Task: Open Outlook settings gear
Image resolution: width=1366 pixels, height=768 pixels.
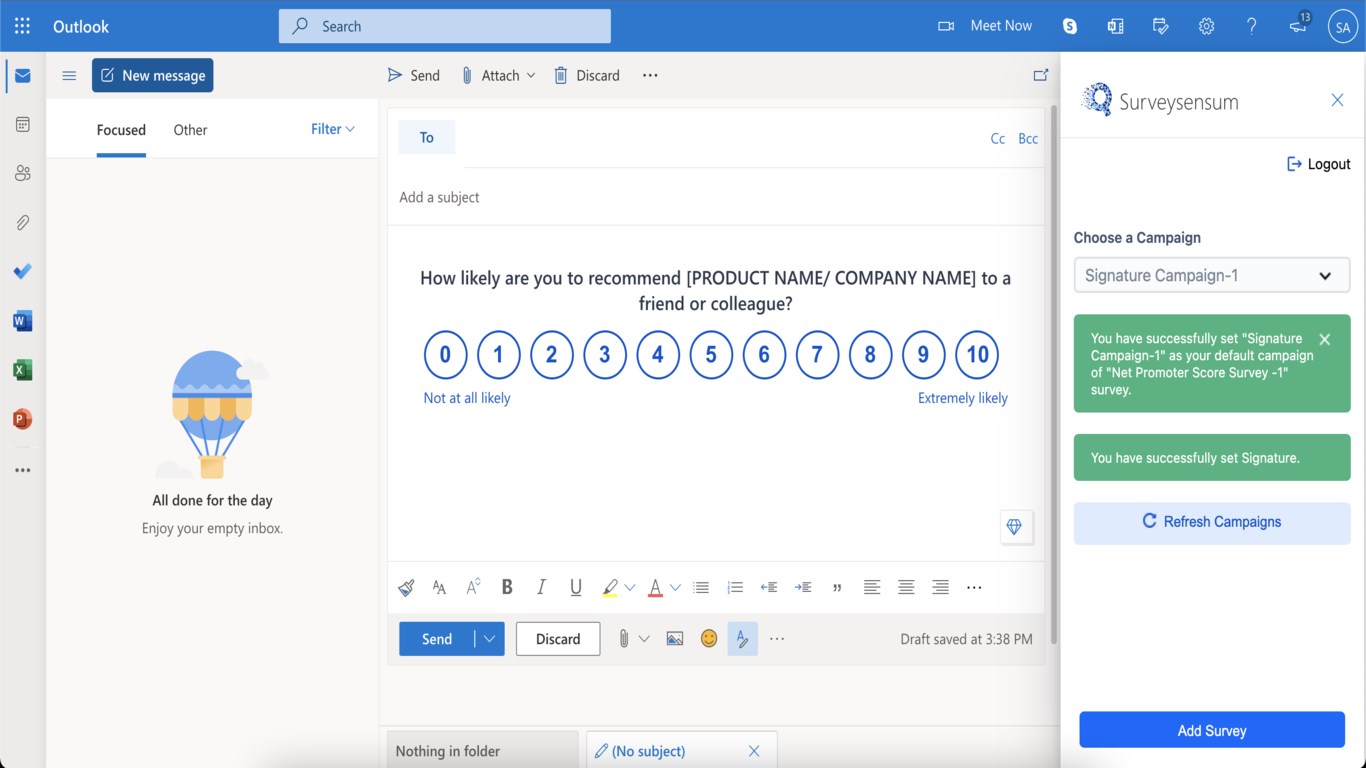Action: pyautogui.click(x=1206, y=26)
